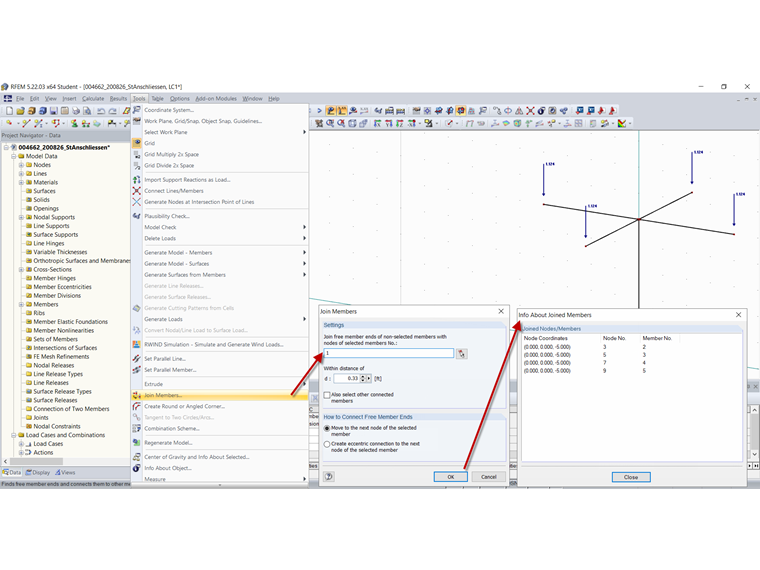Expand the Materials tree item
This screenshot has width=760, height=570.
pos(21,183)
